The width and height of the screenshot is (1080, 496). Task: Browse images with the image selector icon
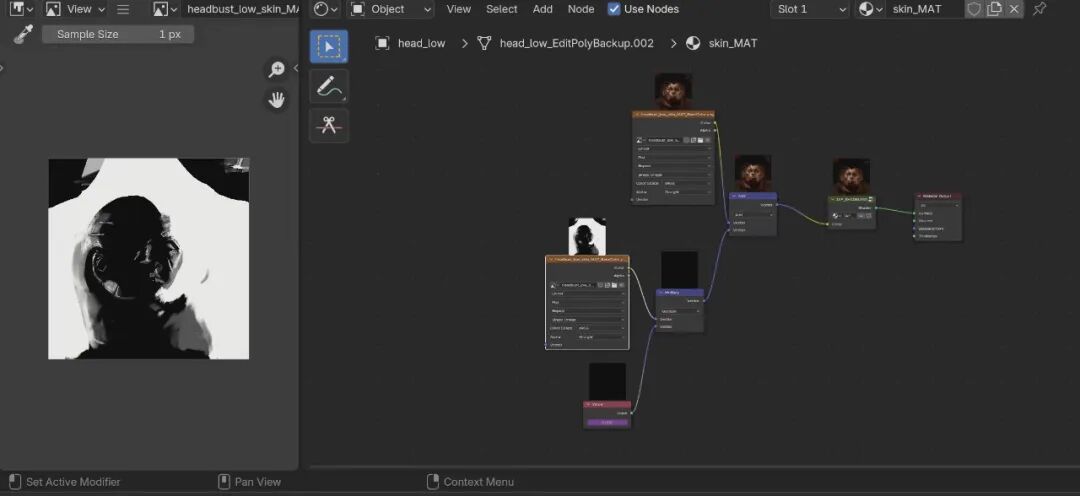pos(165,9)
